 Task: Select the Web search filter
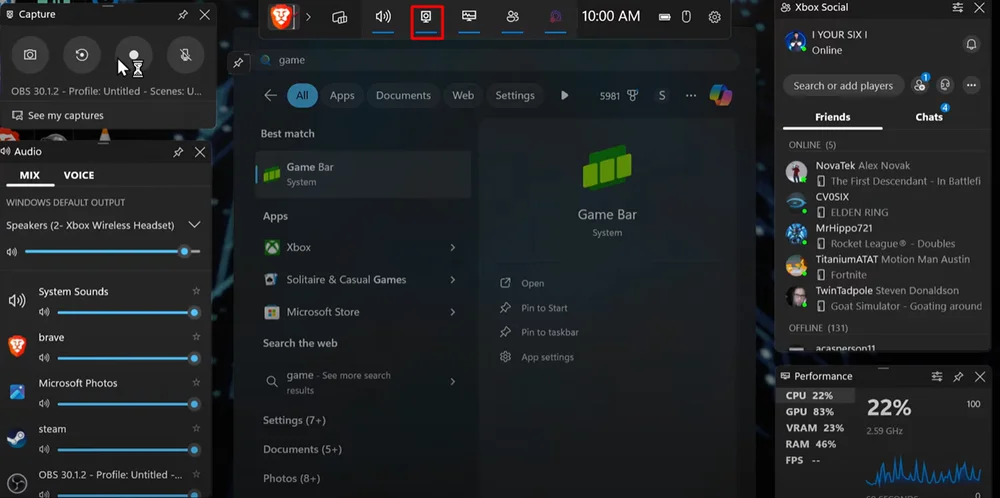(x=463, y=96)
